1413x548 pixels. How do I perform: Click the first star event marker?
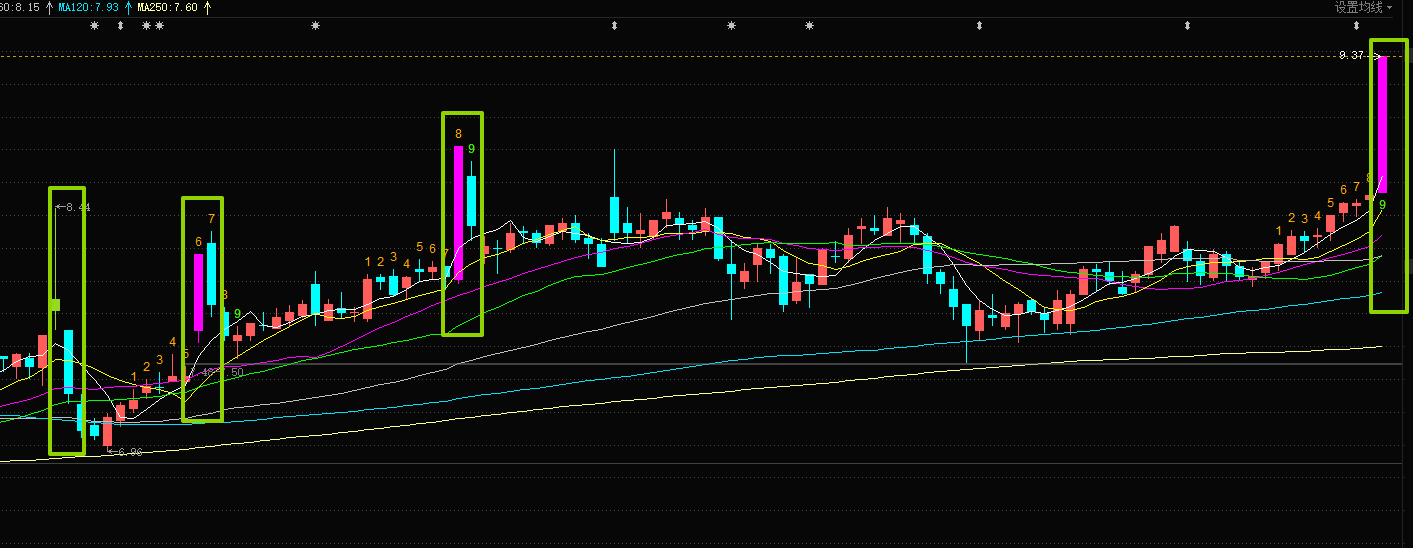(x=95, y=25)
